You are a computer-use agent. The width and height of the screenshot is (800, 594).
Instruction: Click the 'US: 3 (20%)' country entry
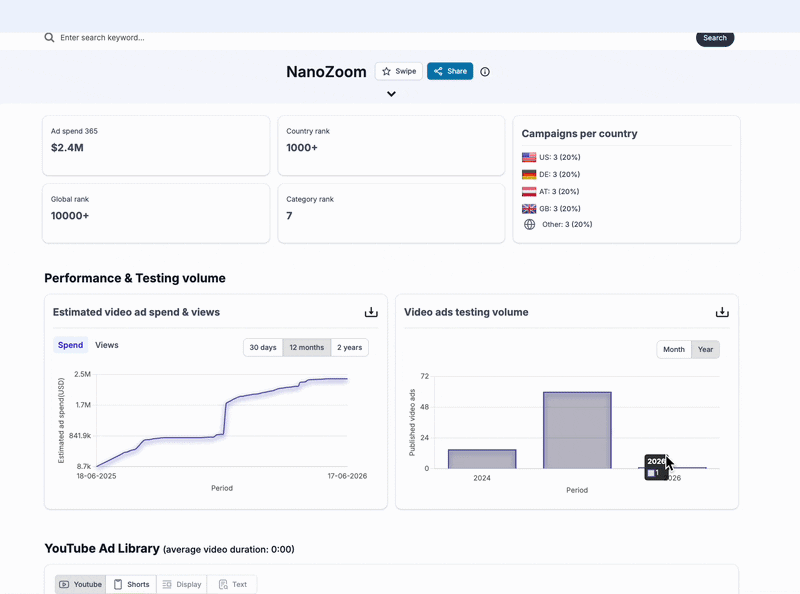(x=560, y=157)
